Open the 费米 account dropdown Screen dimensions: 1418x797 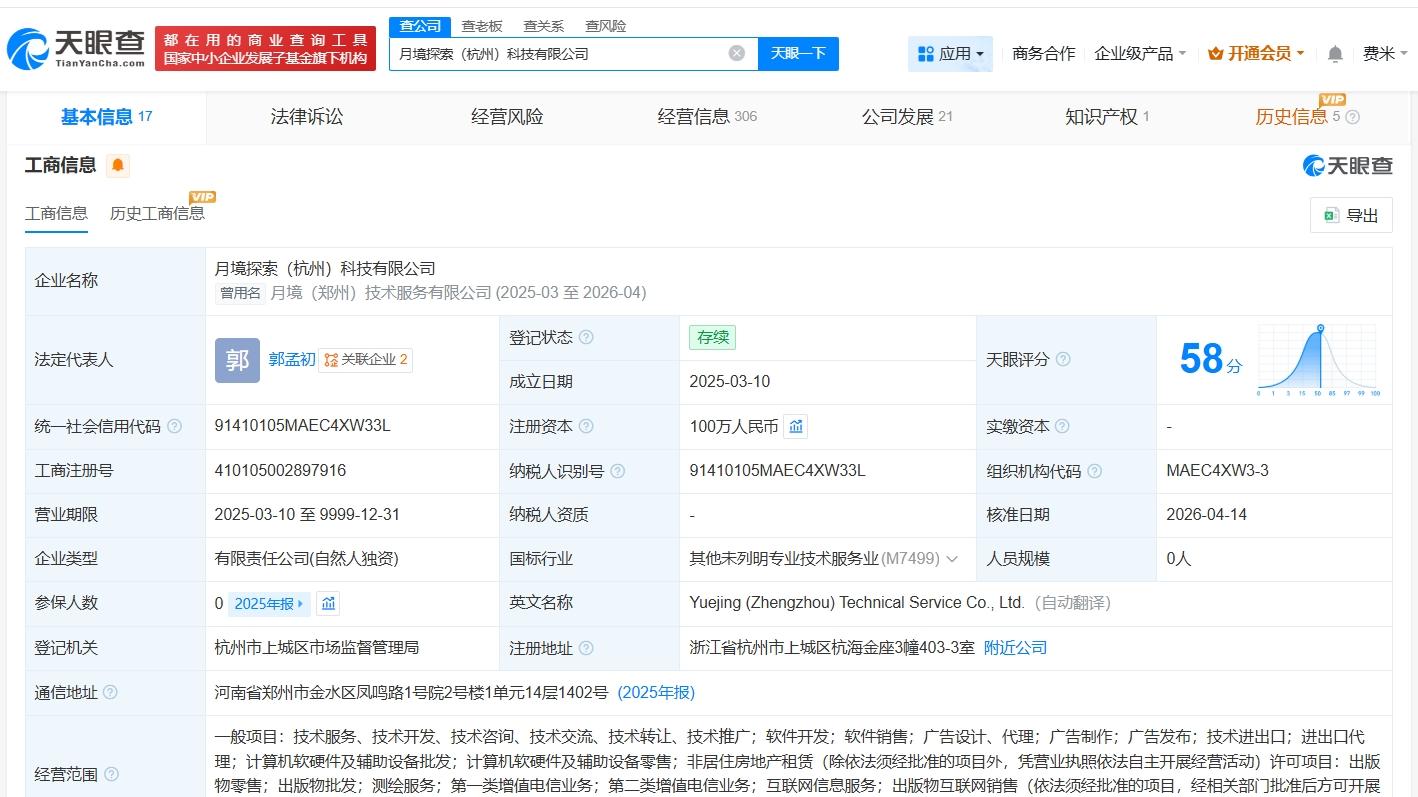tap(1386, 54)
